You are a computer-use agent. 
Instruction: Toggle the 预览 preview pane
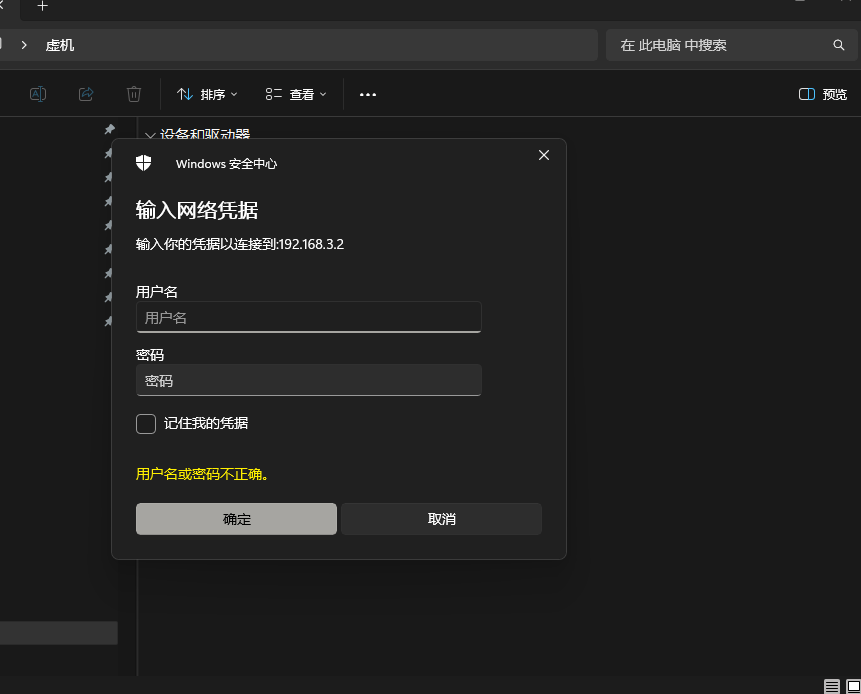click(x=822, y=94)
